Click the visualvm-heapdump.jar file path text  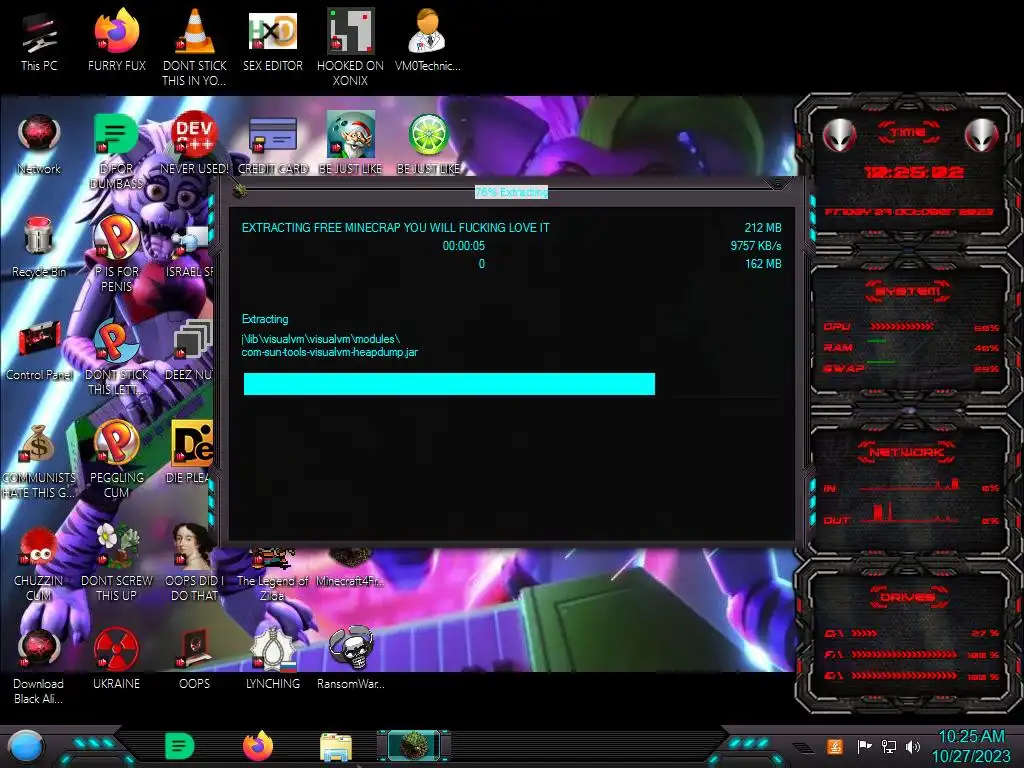330,345
